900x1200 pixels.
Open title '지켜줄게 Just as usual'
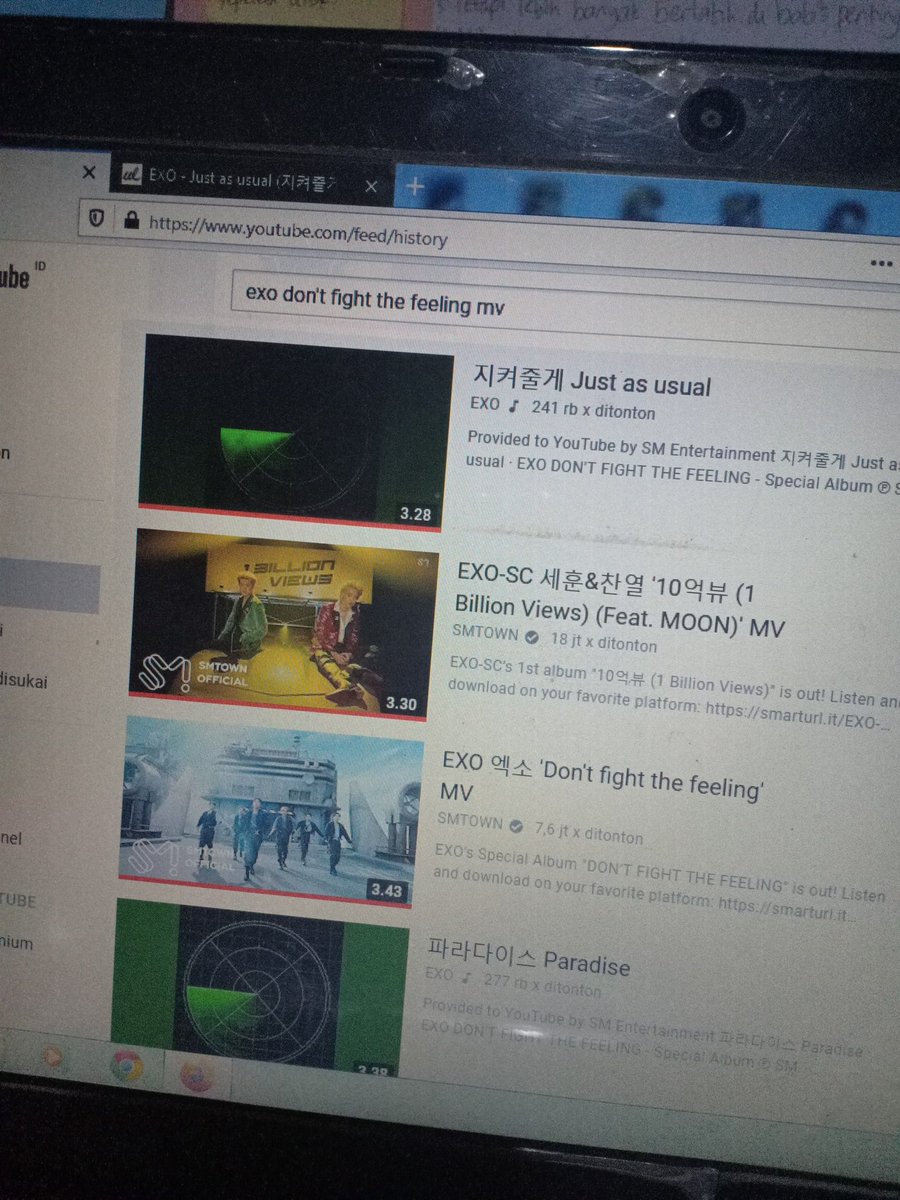(591, 381)
